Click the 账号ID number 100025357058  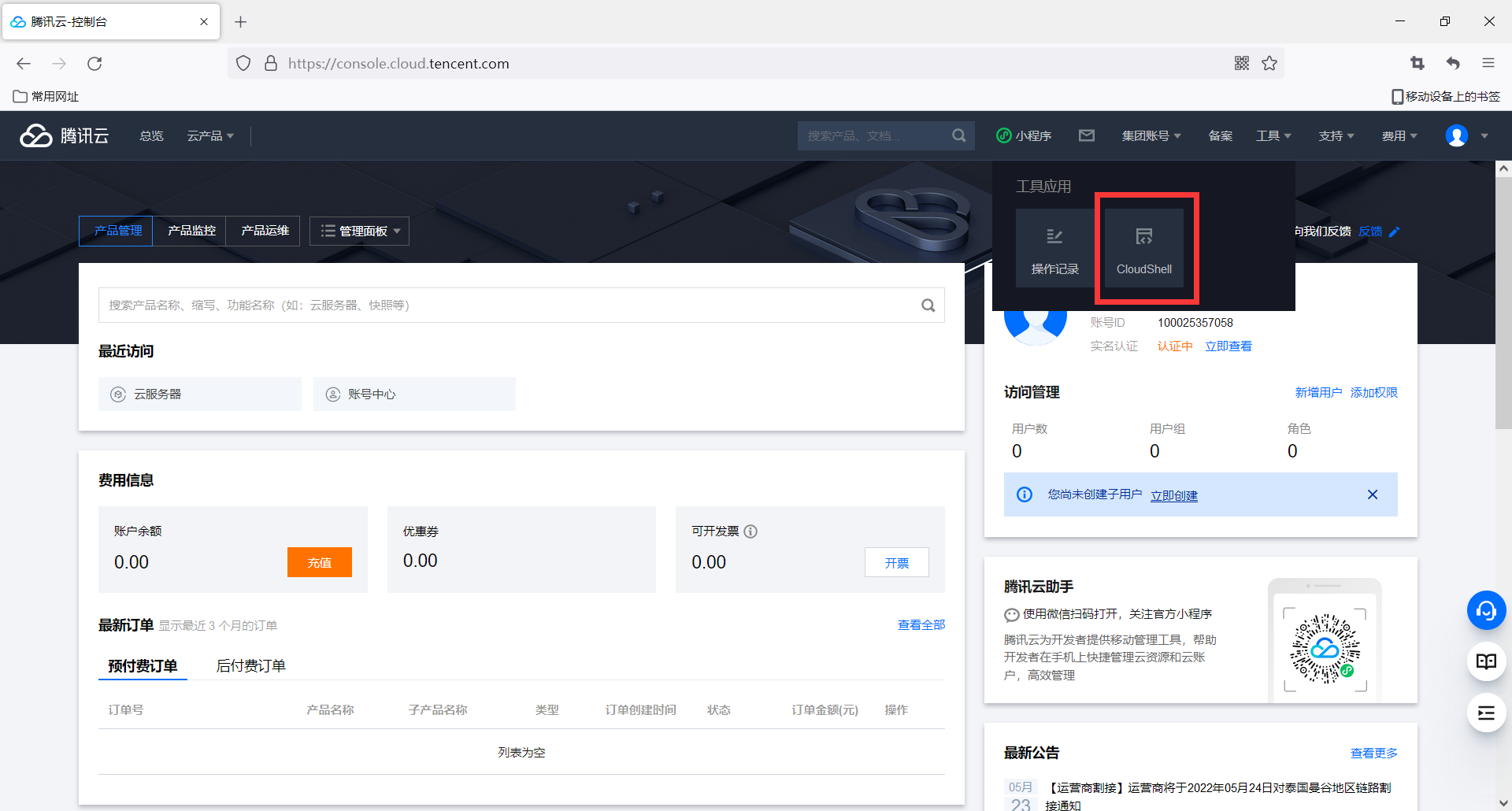[x=1195, y=323]
